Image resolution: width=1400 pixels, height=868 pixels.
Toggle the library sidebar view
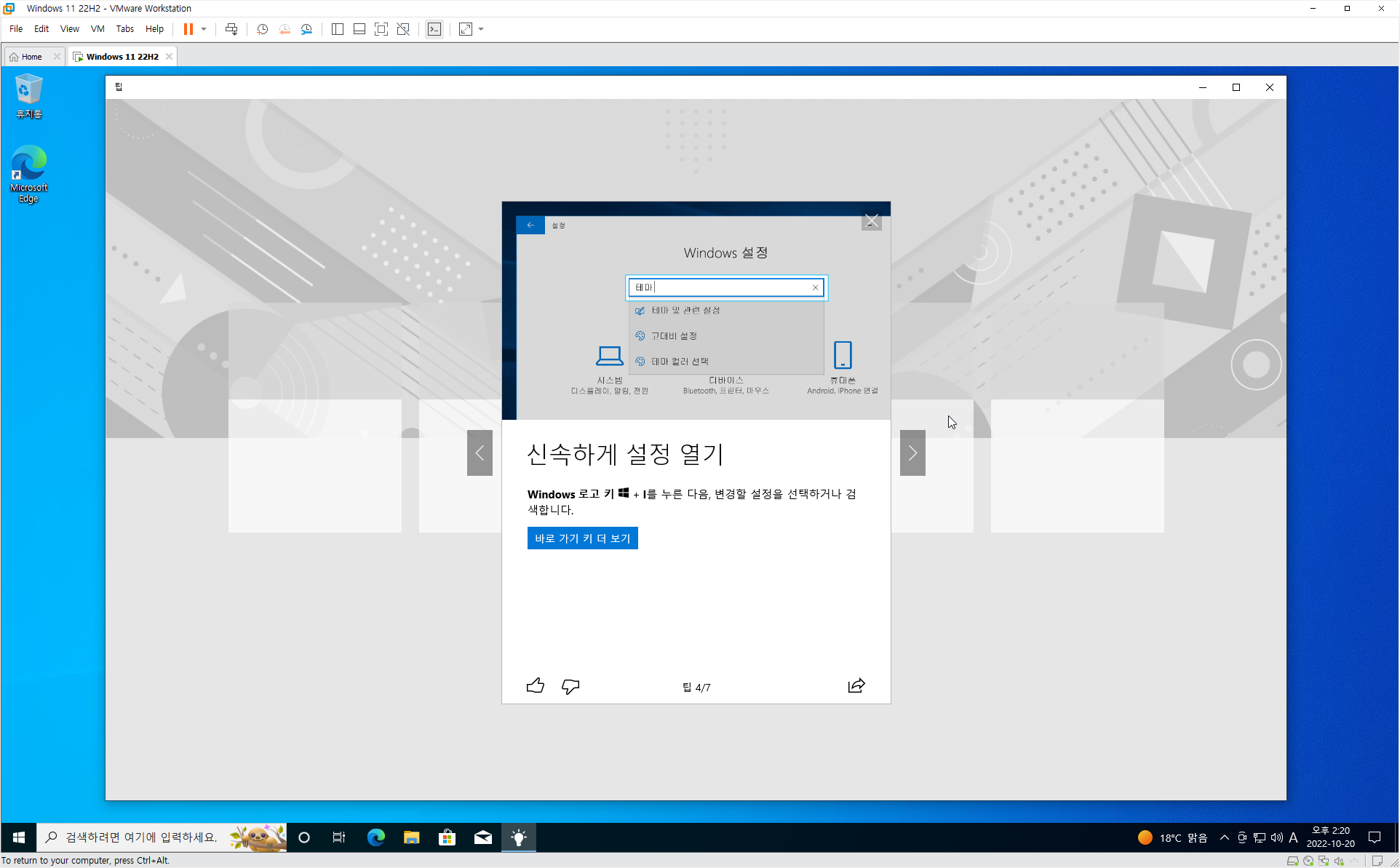point(337,29)
